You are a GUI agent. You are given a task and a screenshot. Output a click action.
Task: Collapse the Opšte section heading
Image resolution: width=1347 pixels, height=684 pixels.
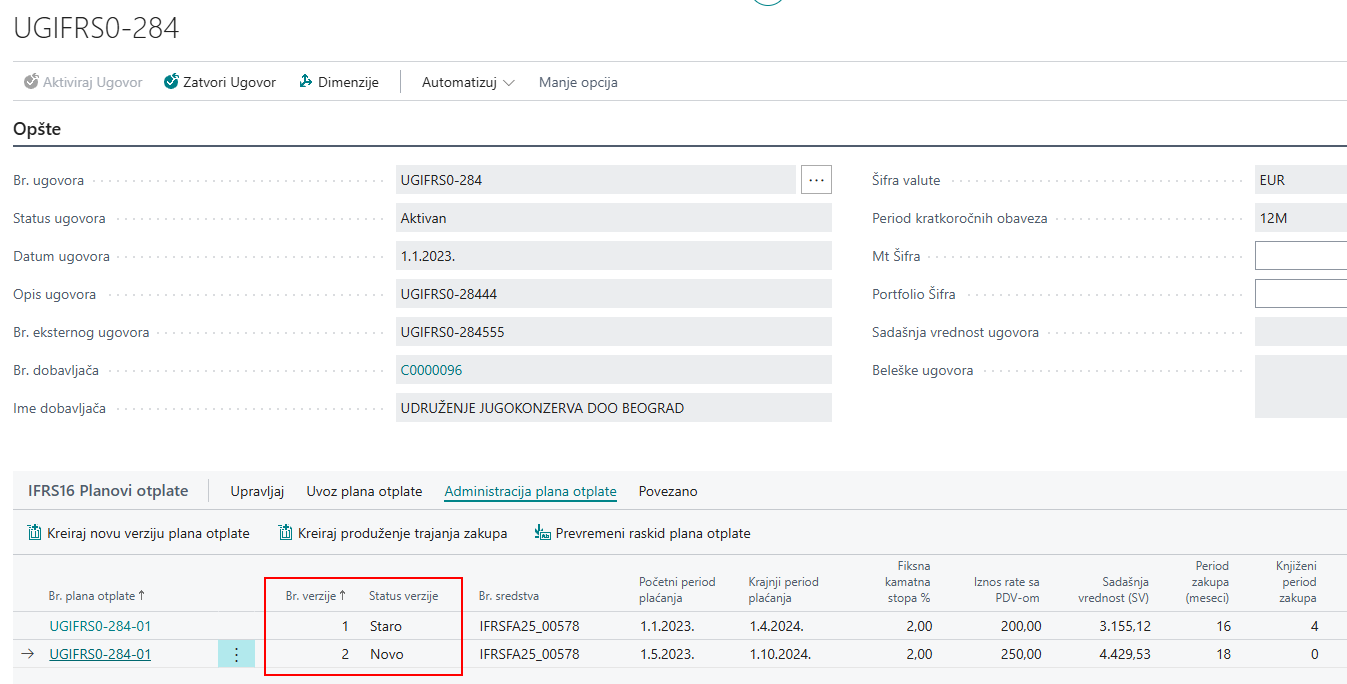[x=37, y=129]
